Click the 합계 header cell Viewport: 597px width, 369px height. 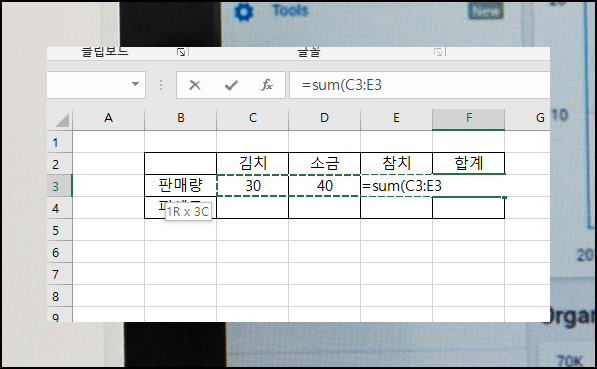(469, 164)
